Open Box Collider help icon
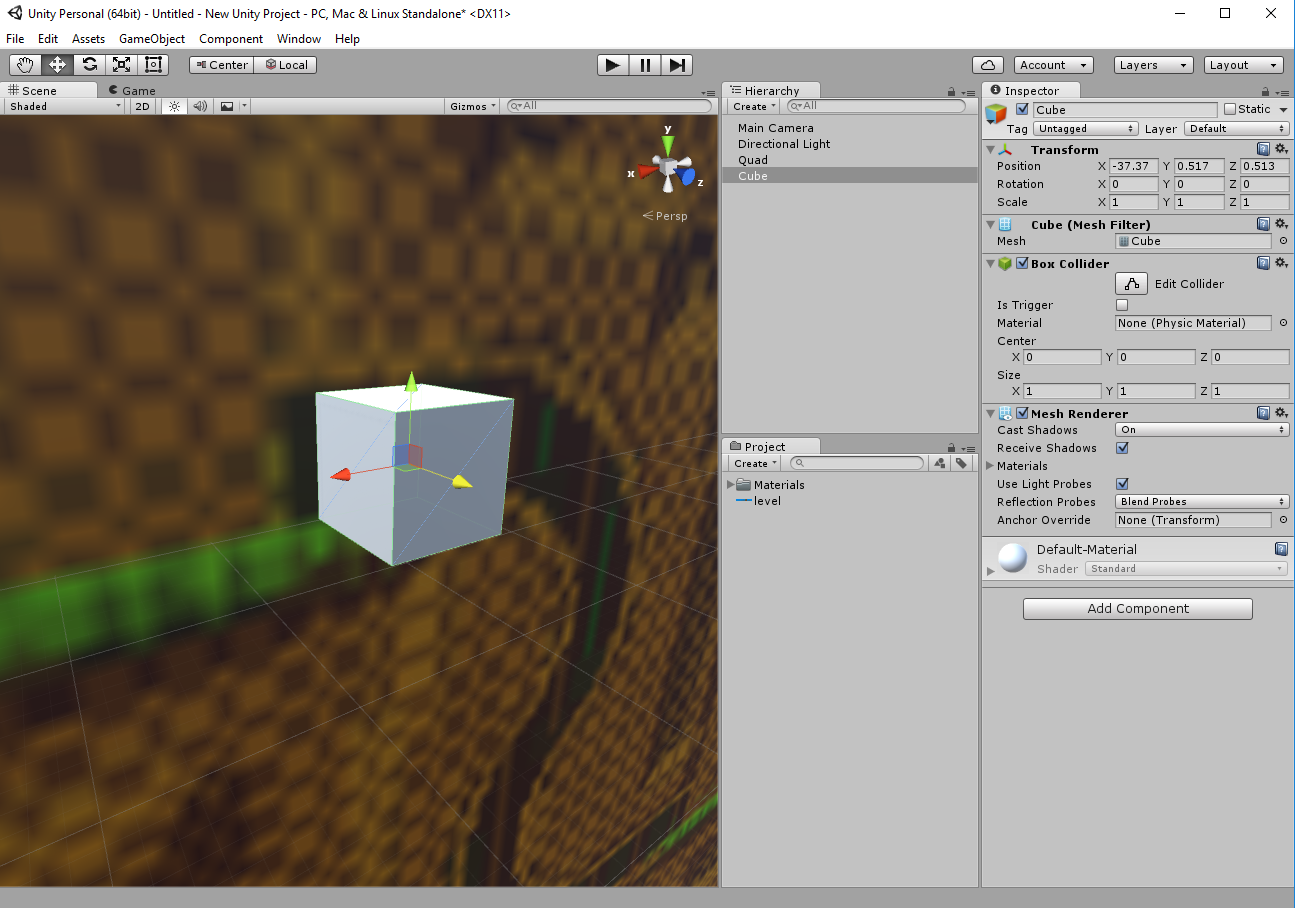Screen dimensions: 1295x908 click(x=1264, y=263)
